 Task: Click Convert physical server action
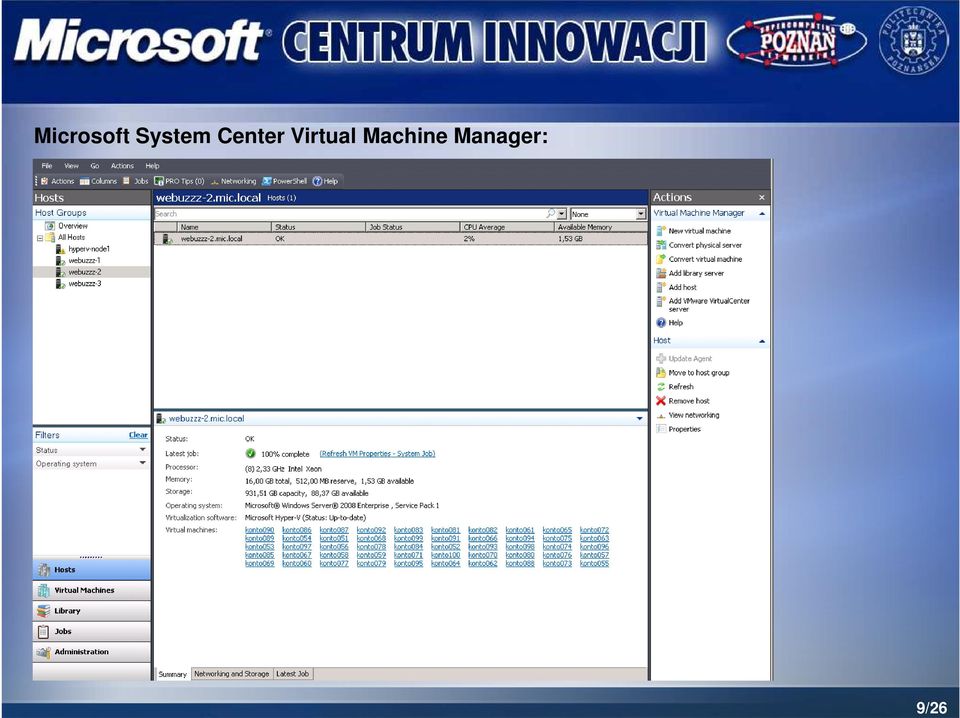coord(699,245)
